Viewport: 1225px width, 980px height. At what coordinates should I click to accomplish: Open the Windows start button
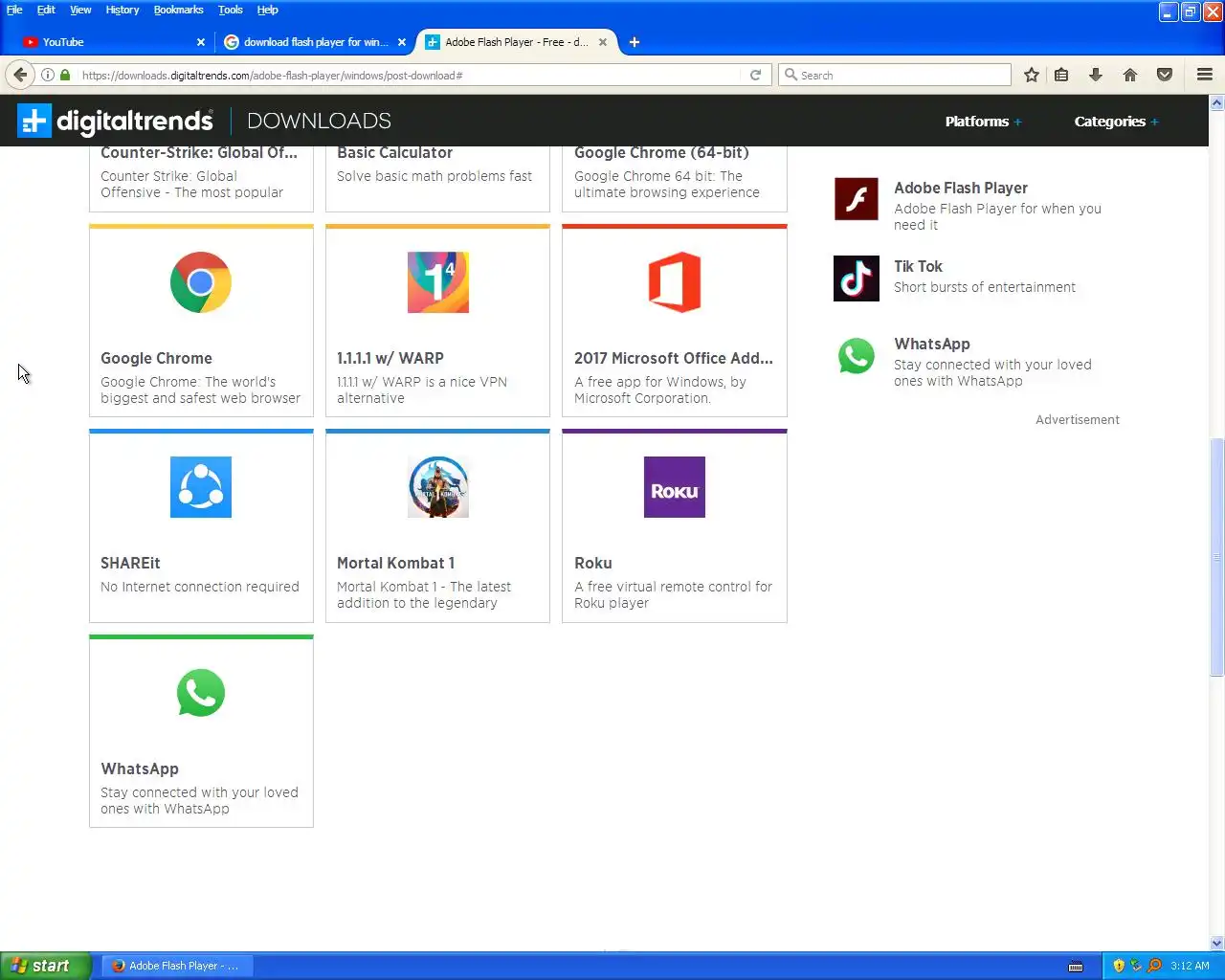click(46, 966)
